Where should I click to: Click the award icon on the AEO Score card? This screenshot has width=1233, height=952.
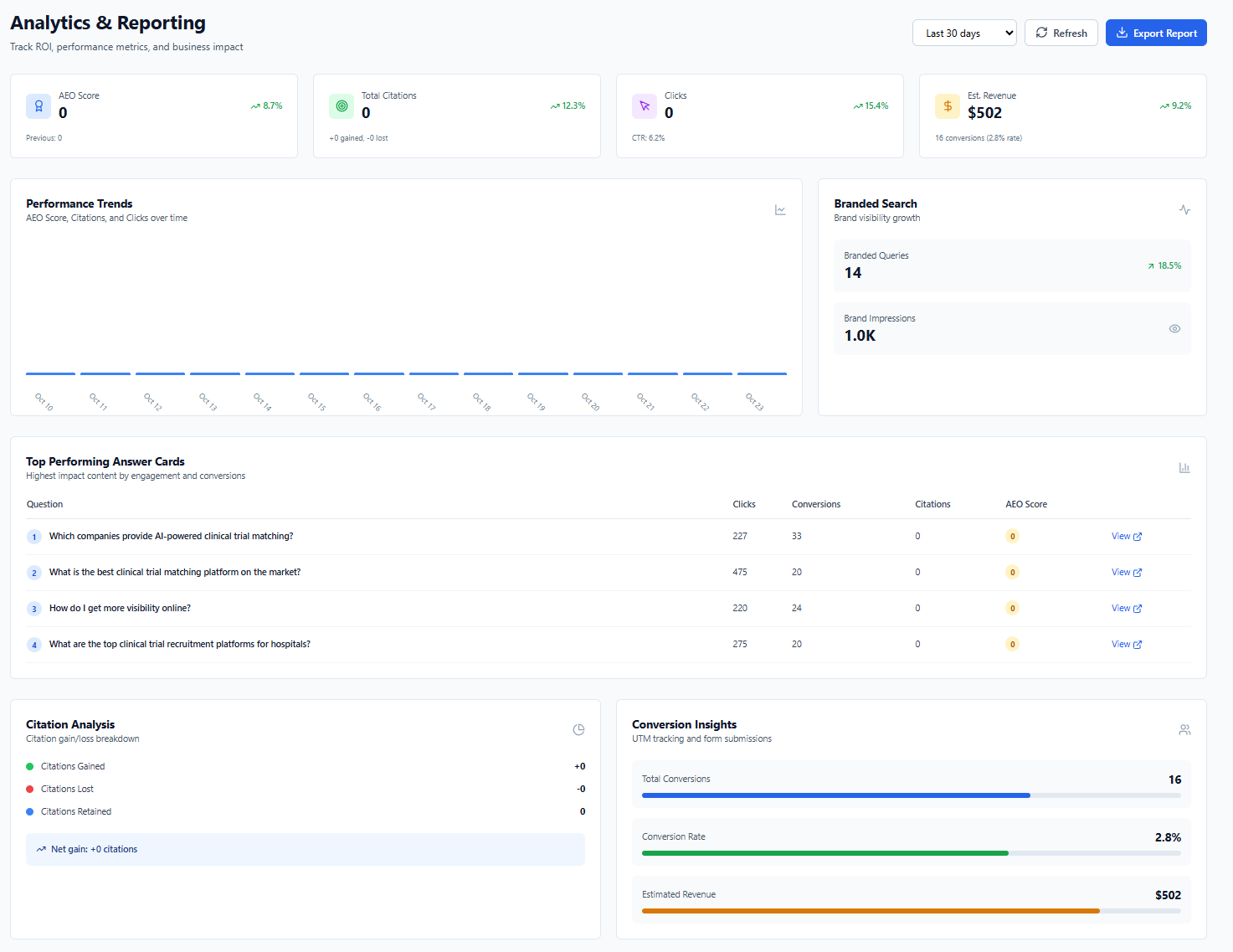pyautogui.click(x=39, y=106)
